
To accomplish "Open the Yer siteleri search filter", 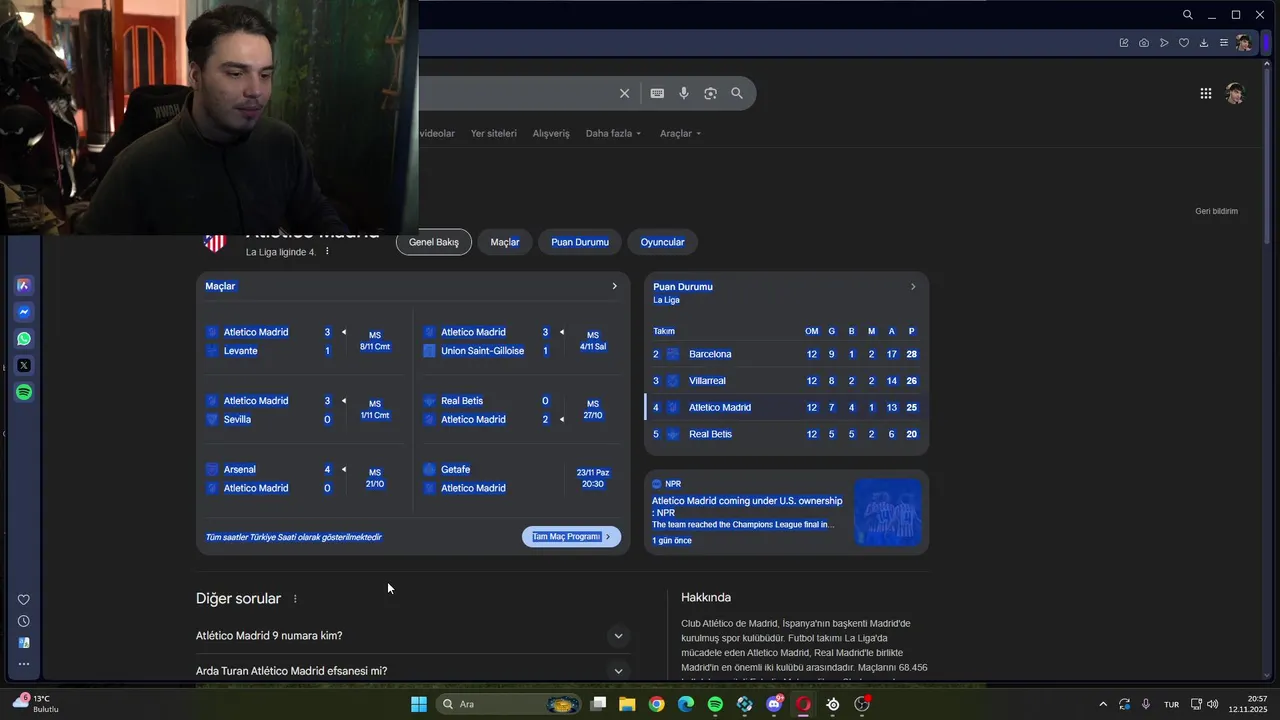I will coord(494,133).
